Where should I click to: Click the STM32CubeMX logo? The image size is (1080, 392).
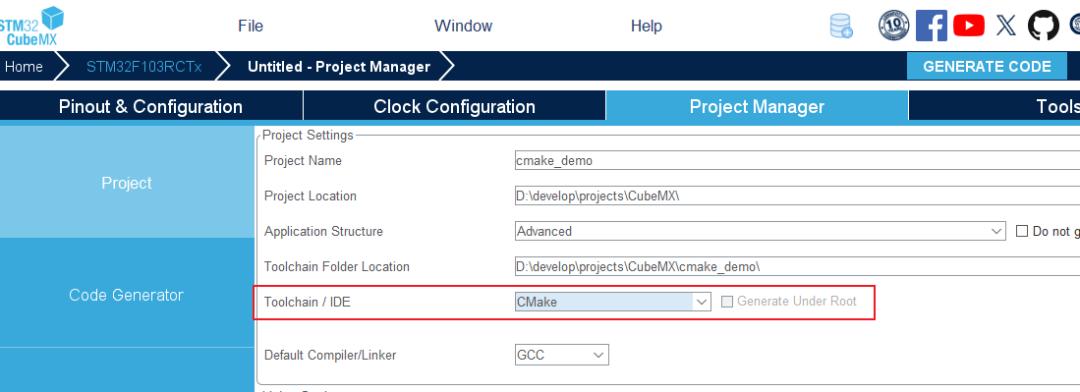32,25
